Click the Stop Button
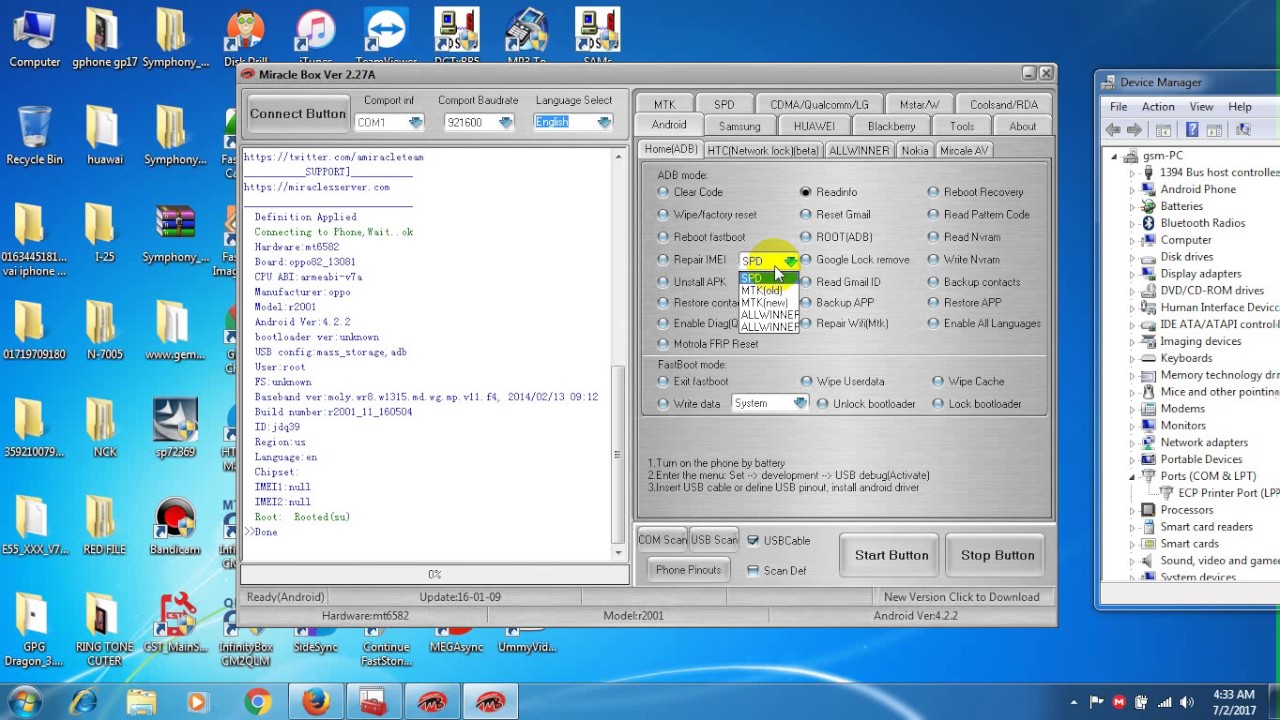 (997, 556)
